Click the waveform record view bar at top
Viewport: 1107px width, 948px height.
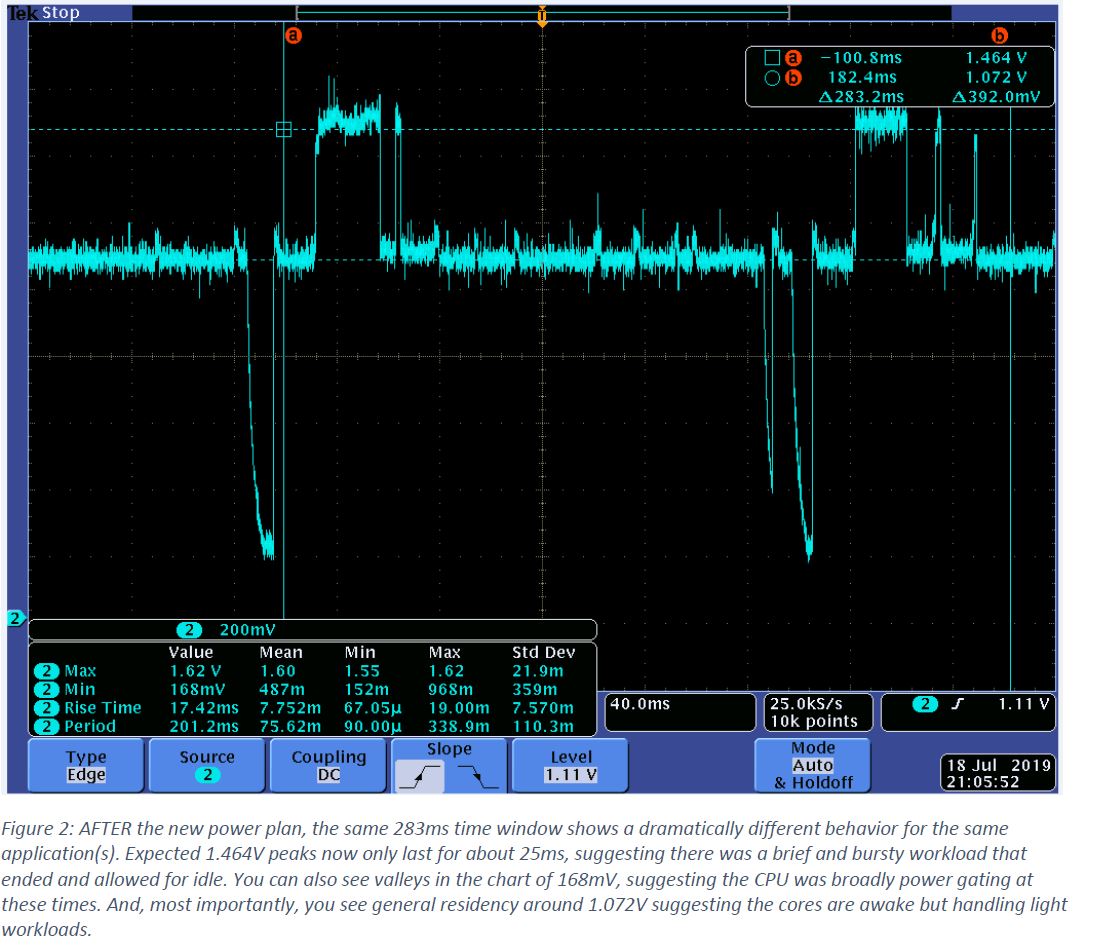click(x=542, y=12)
